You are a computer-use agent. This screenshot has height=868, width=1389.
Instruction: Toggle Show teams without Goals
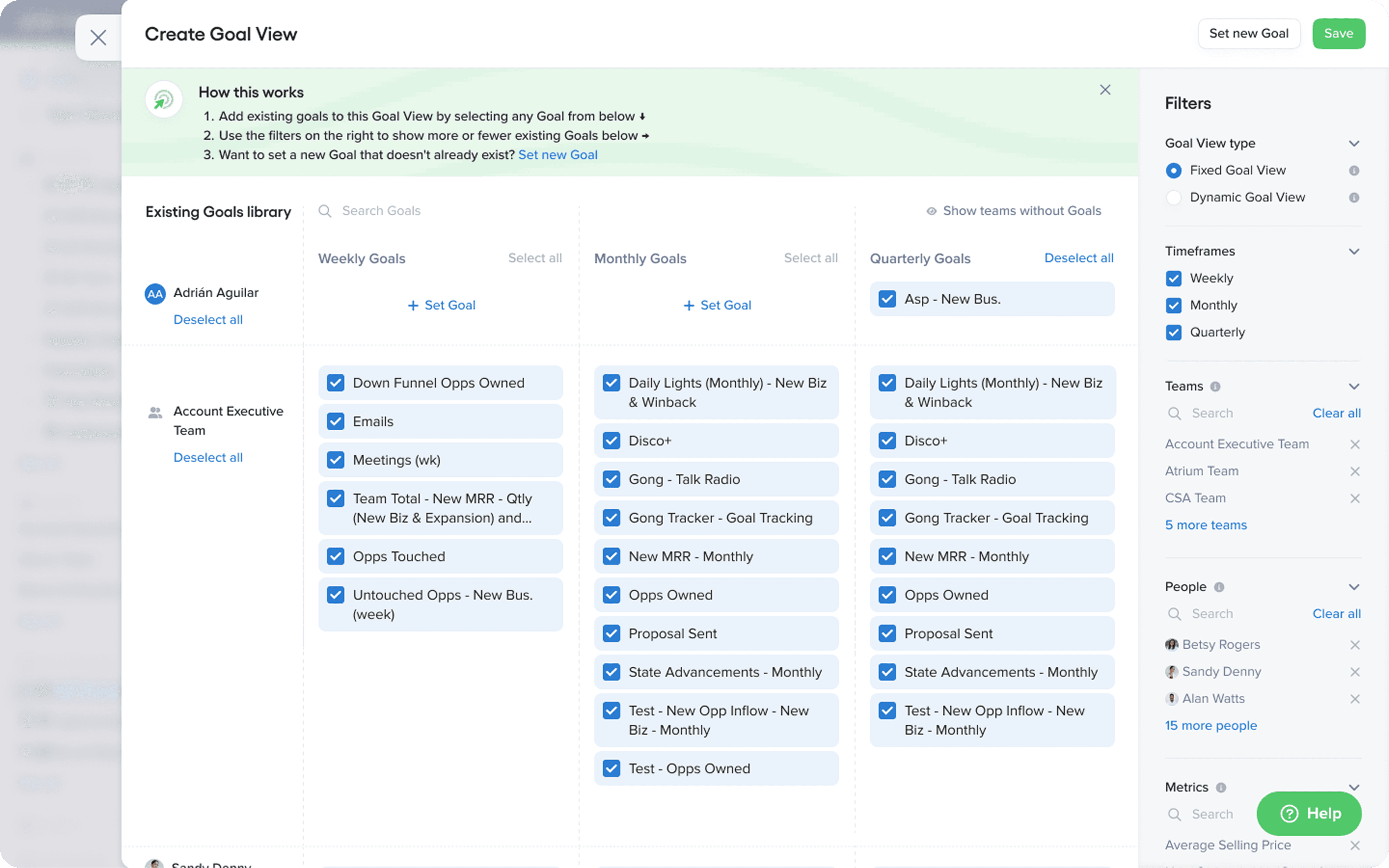tap(1014, 211)
